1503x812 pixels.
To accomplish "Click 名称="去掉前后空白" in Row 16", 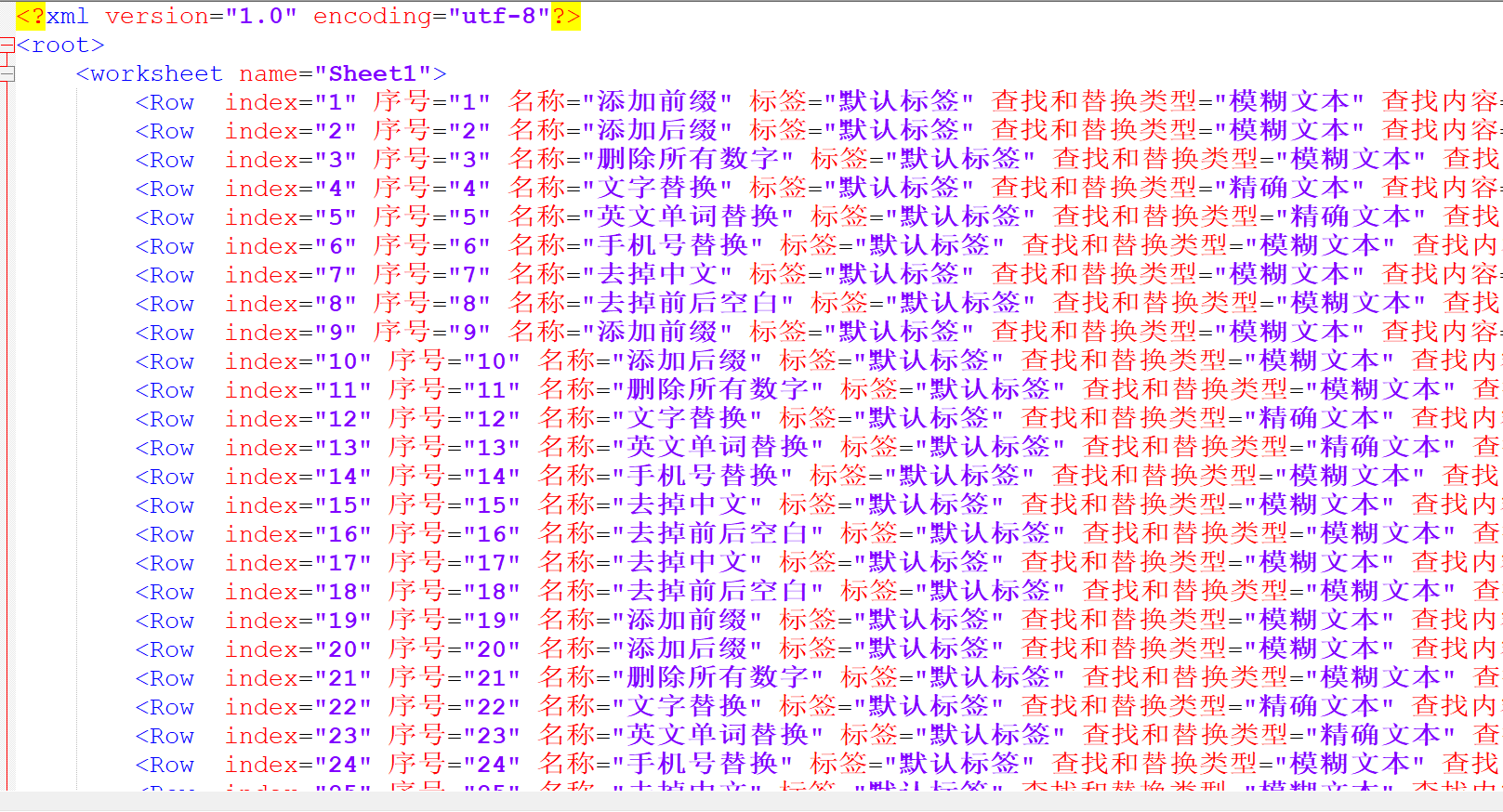I will (680, 535).
